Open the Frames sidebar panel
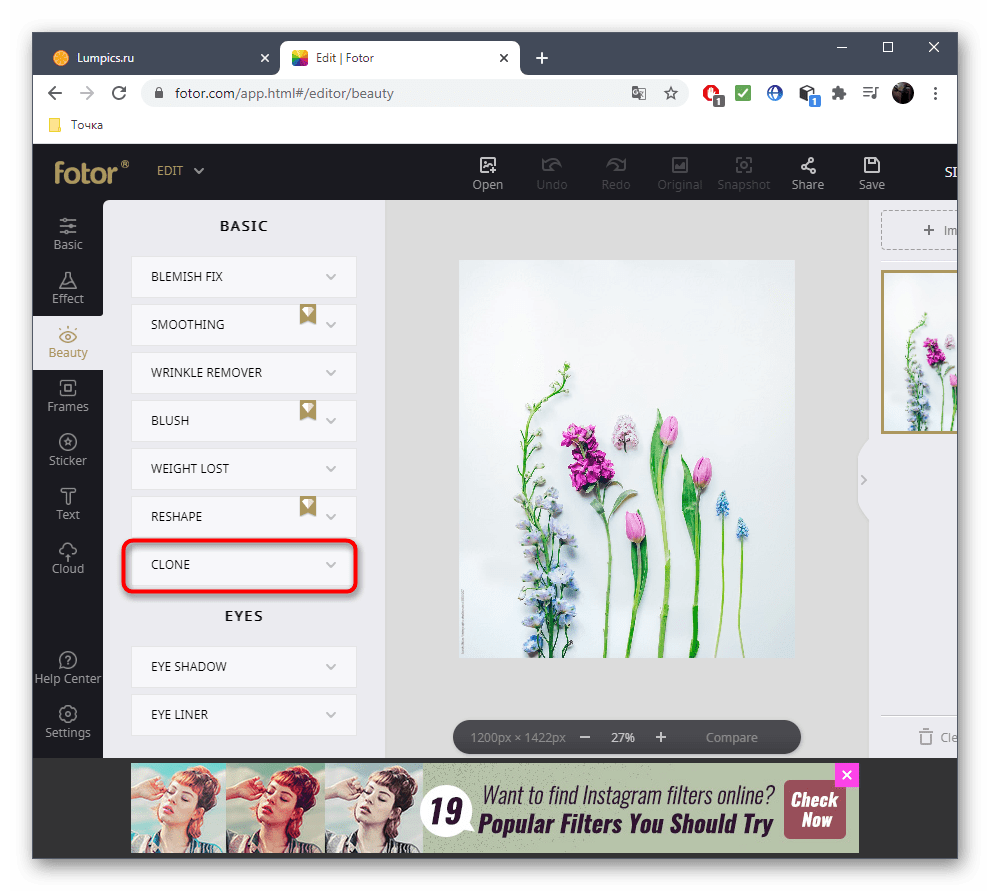 68,395
